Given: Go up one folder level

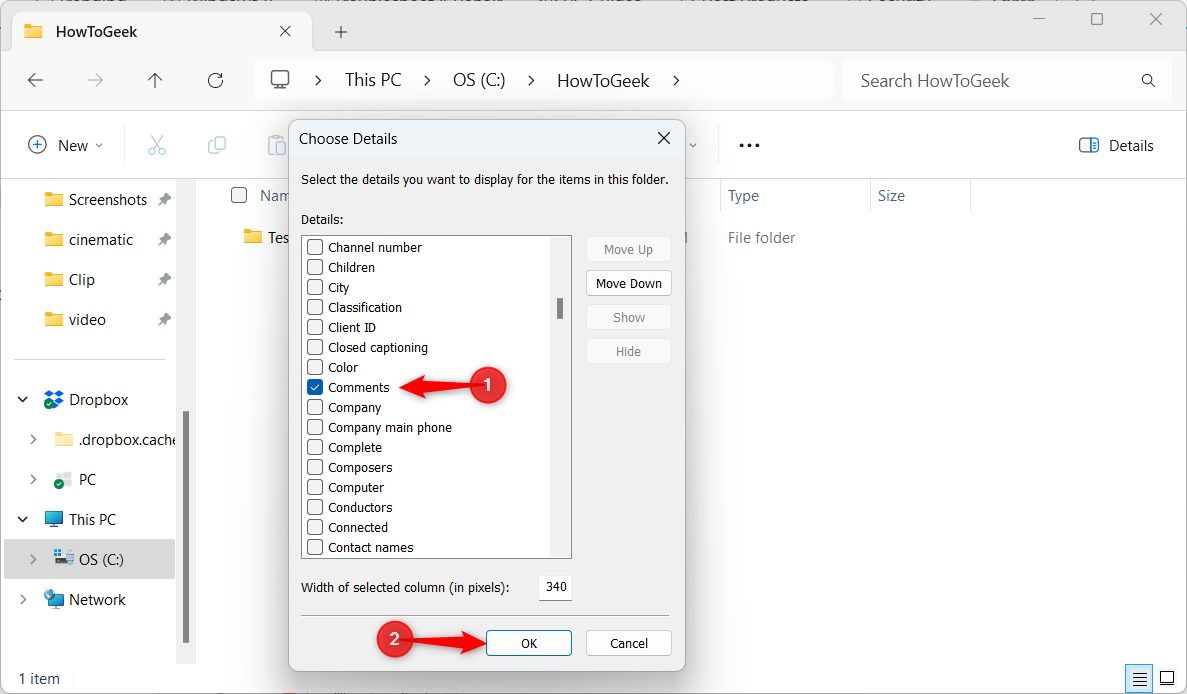Looking at the screenshot, I should tap(155, 80).
